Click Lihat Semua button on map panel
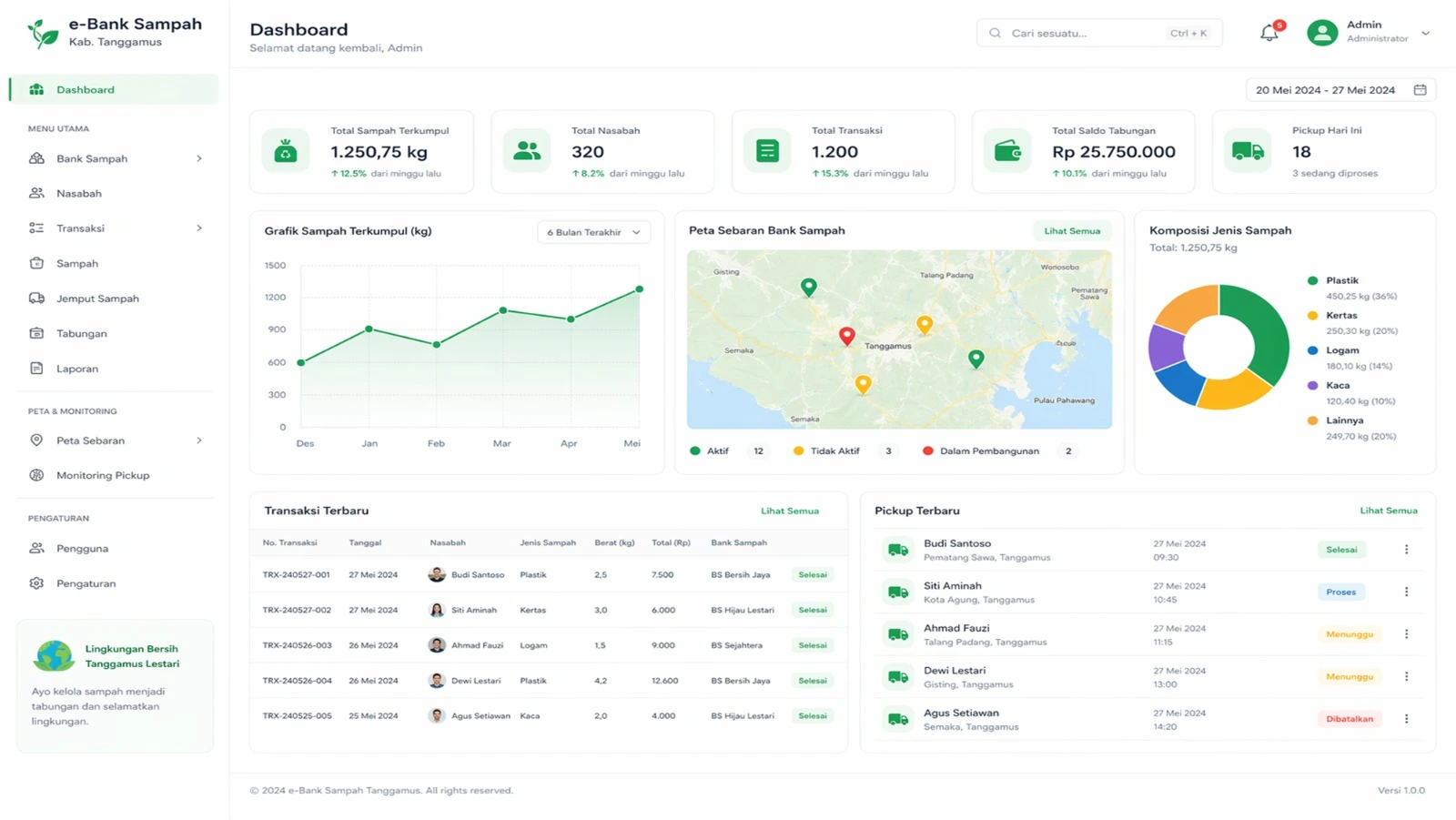Screen dimensions: 1456x820 click(x=1072, y=231)
